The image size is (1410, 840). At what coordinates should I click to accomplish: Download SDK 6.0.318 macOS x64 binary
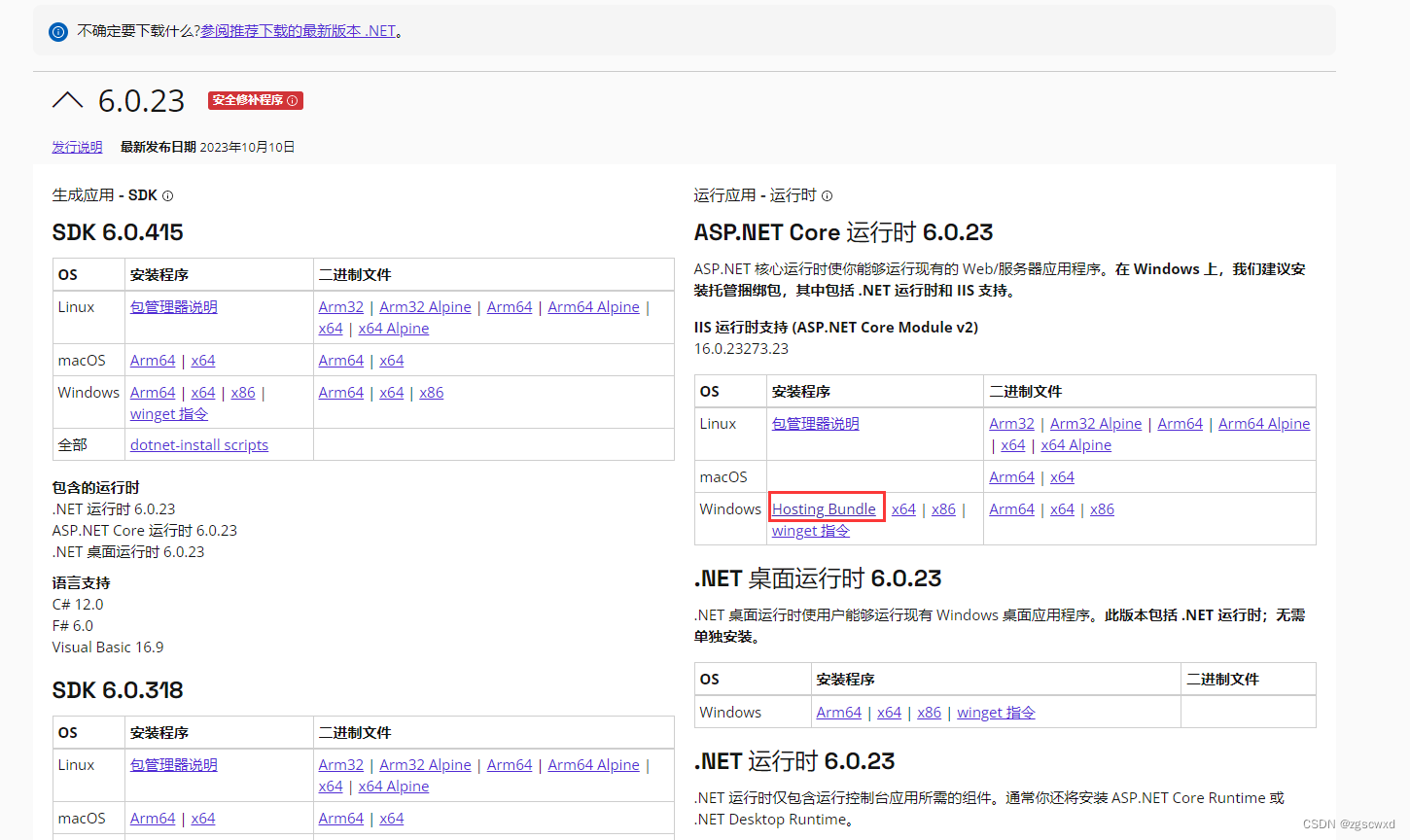pyautogui.click(x=392, y=818)
